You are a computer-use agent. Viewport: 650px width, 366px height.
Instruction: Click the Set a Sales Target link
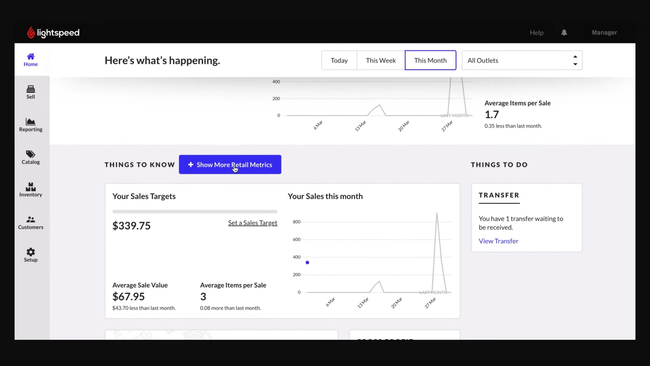coord(252,223)
